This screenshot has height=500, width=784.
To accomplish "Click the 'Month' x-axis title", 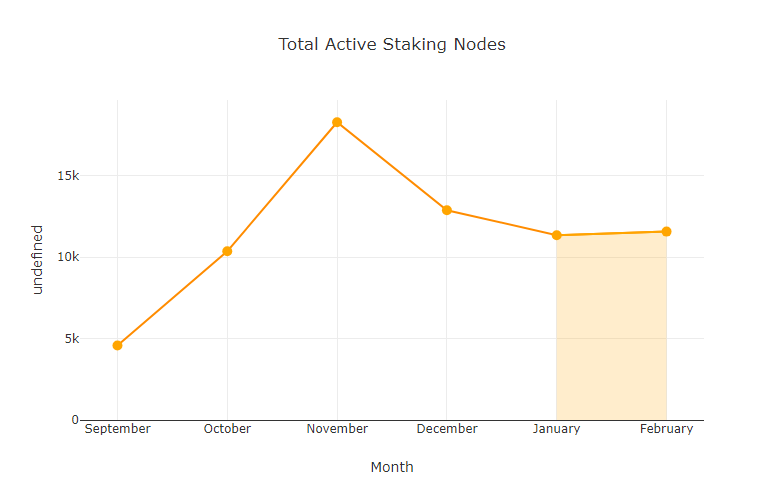I will coord(392,467).
